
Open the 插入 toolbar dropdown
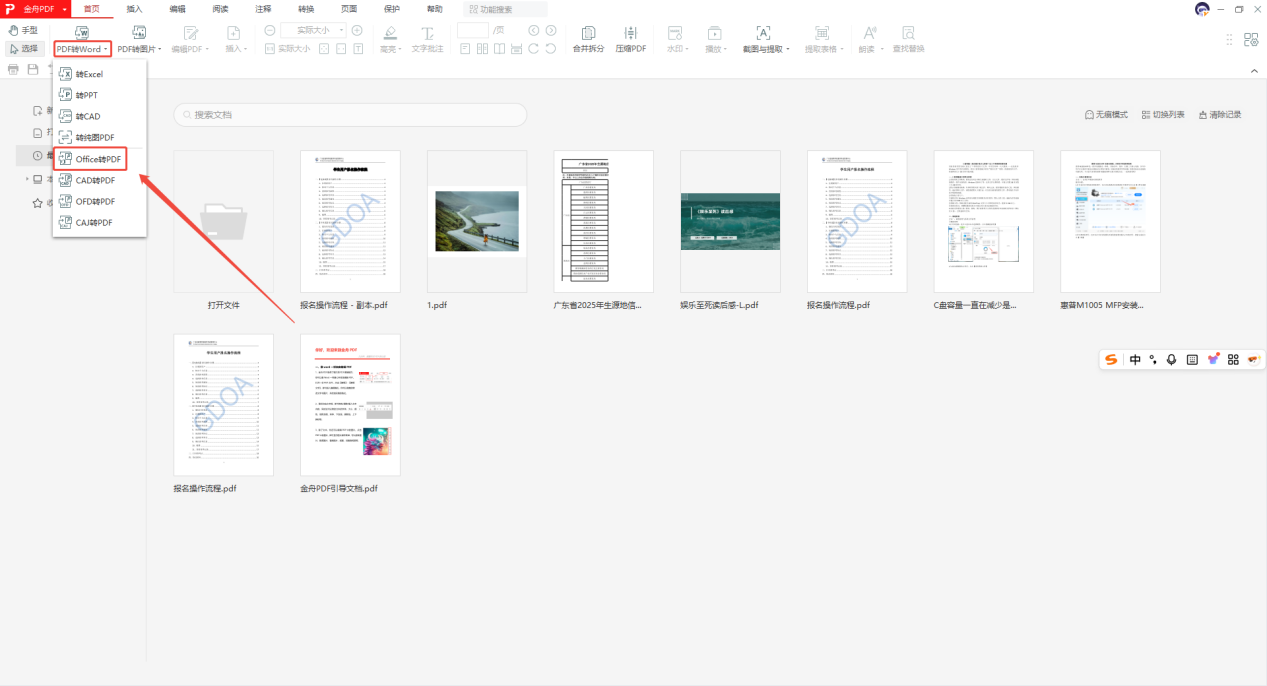[x=236, y=48]
